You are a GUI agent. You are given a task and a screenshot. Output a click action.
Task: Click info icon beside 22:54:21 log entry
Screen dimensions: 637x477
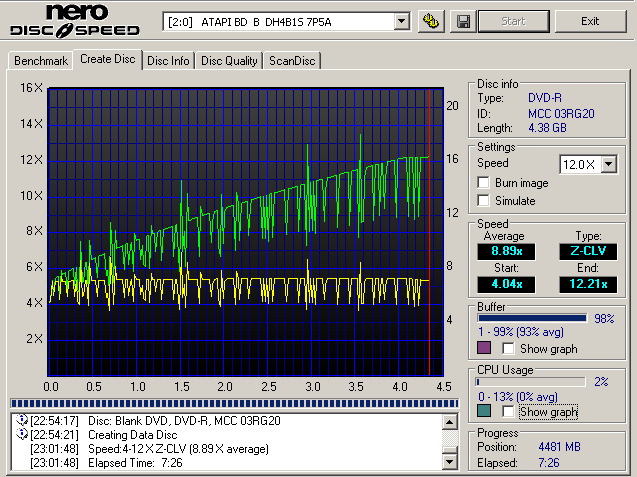[21, 434]
